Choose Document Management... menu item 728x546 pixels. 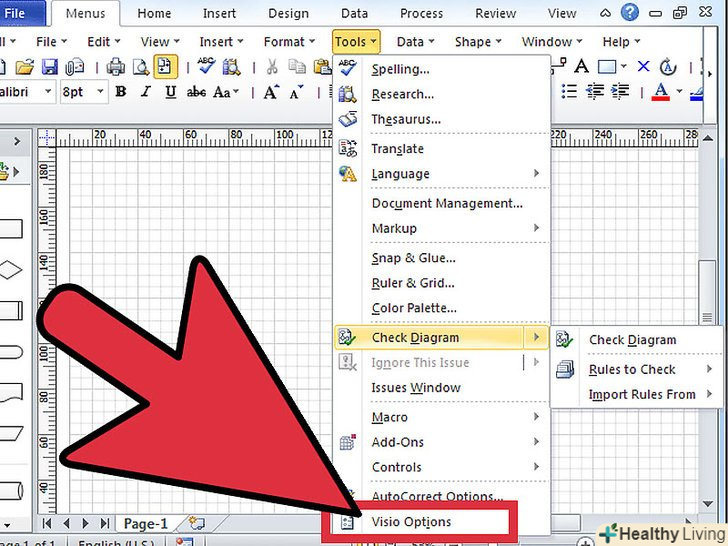442,203
